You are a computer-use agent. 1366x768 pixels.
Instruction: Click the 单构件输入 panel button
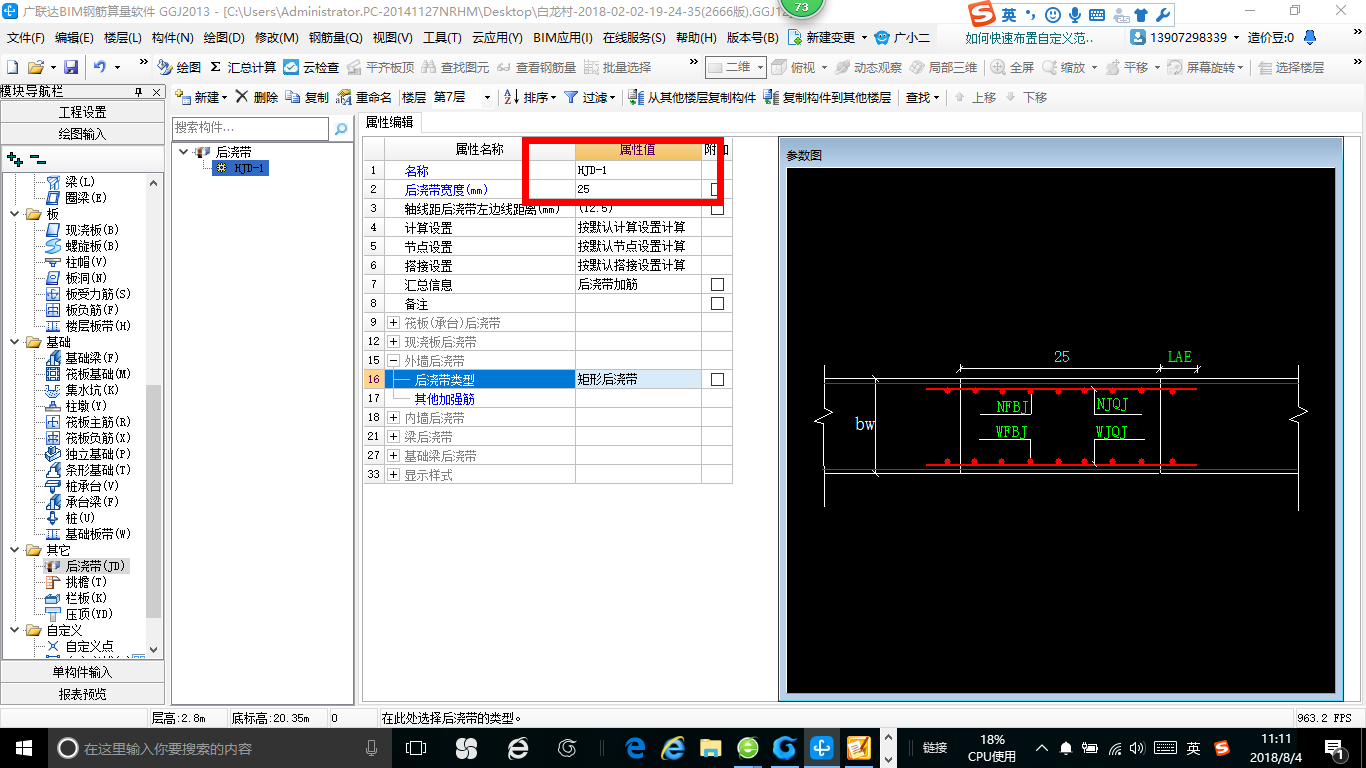(x=83, y=672)
